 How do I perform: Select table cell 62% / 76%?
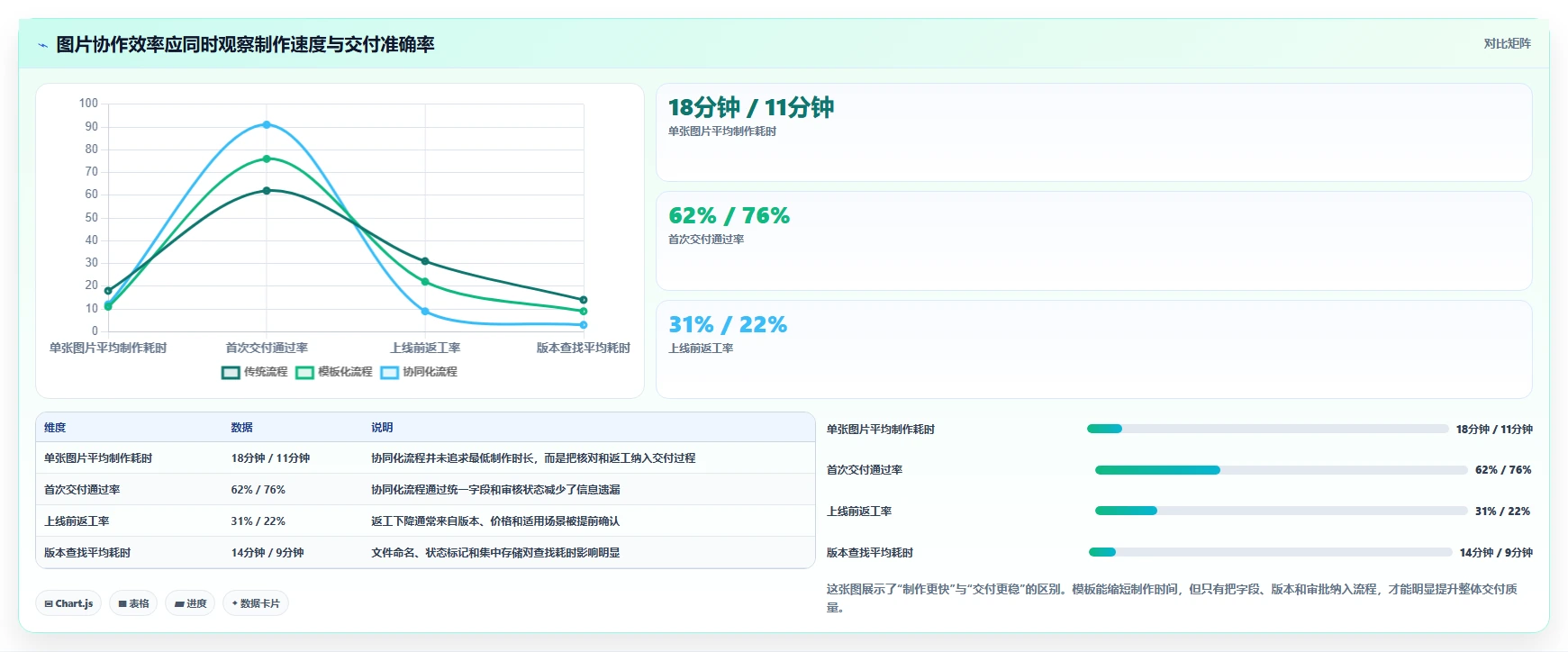(x=258, y=490)
